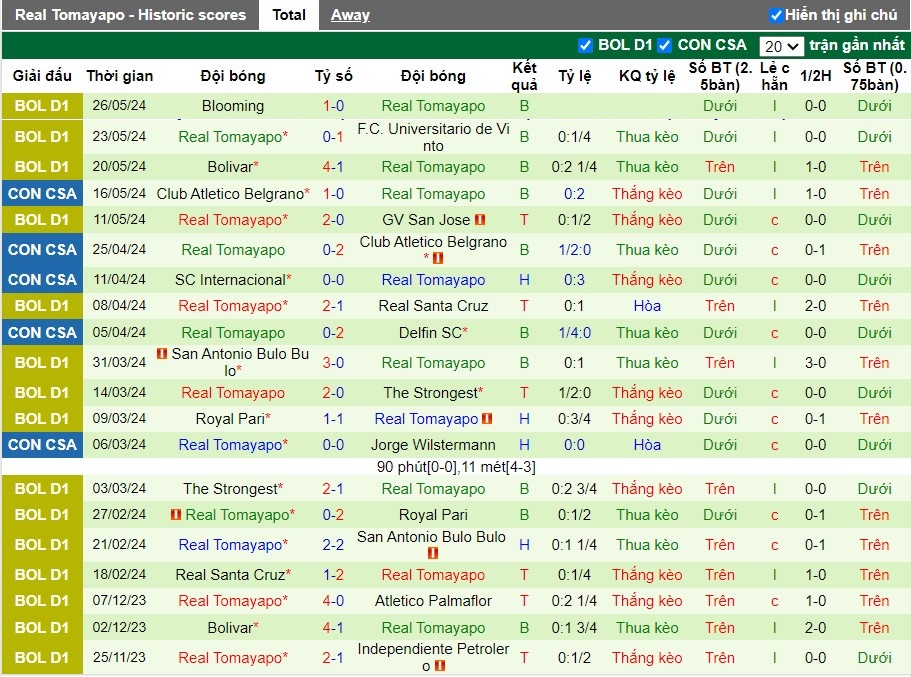Open Club Atletico Belgrano home team 16/05/24

232,194
